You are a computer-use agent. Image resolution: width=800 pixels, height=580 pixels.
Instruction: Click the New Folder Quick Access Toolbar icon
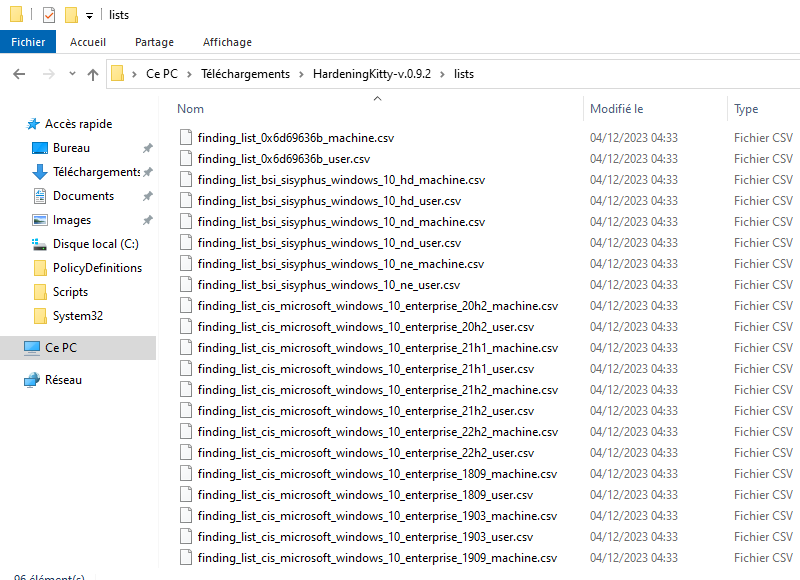(70, 14)
